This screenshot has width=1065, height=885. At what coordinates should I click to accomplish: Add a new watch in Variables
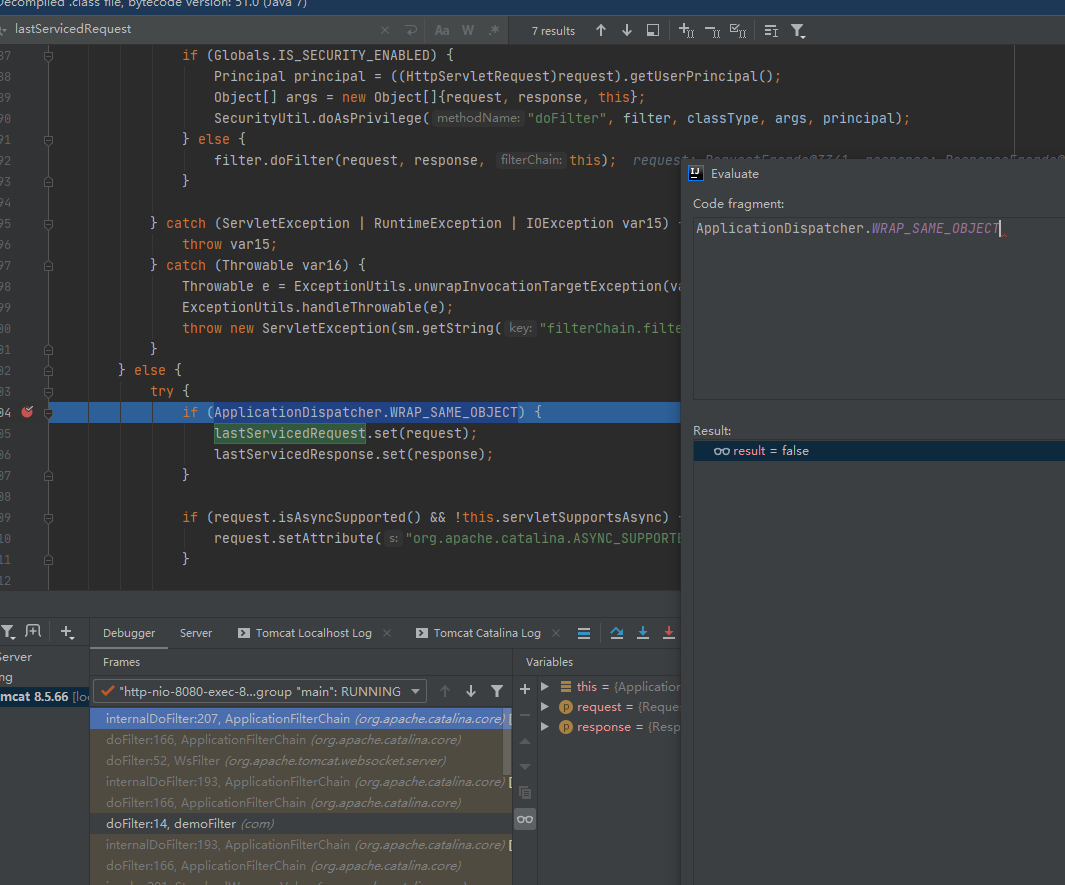click(525, 689)
